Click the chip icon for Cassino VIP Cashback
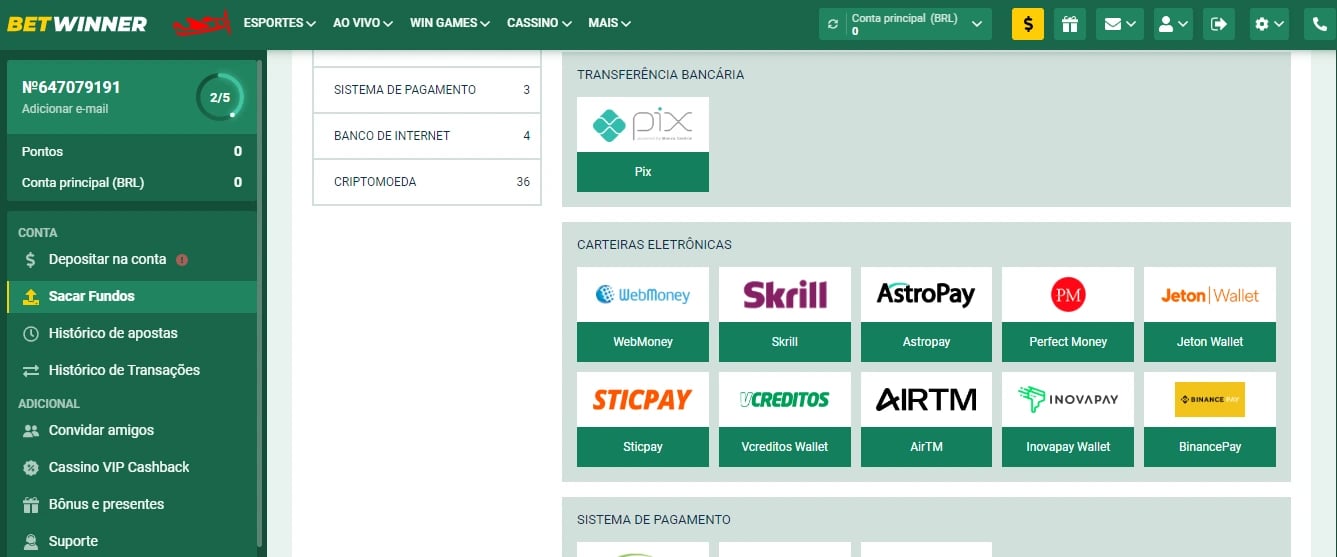The width and height of the screenshot is (1337, 557). [30, 467]
